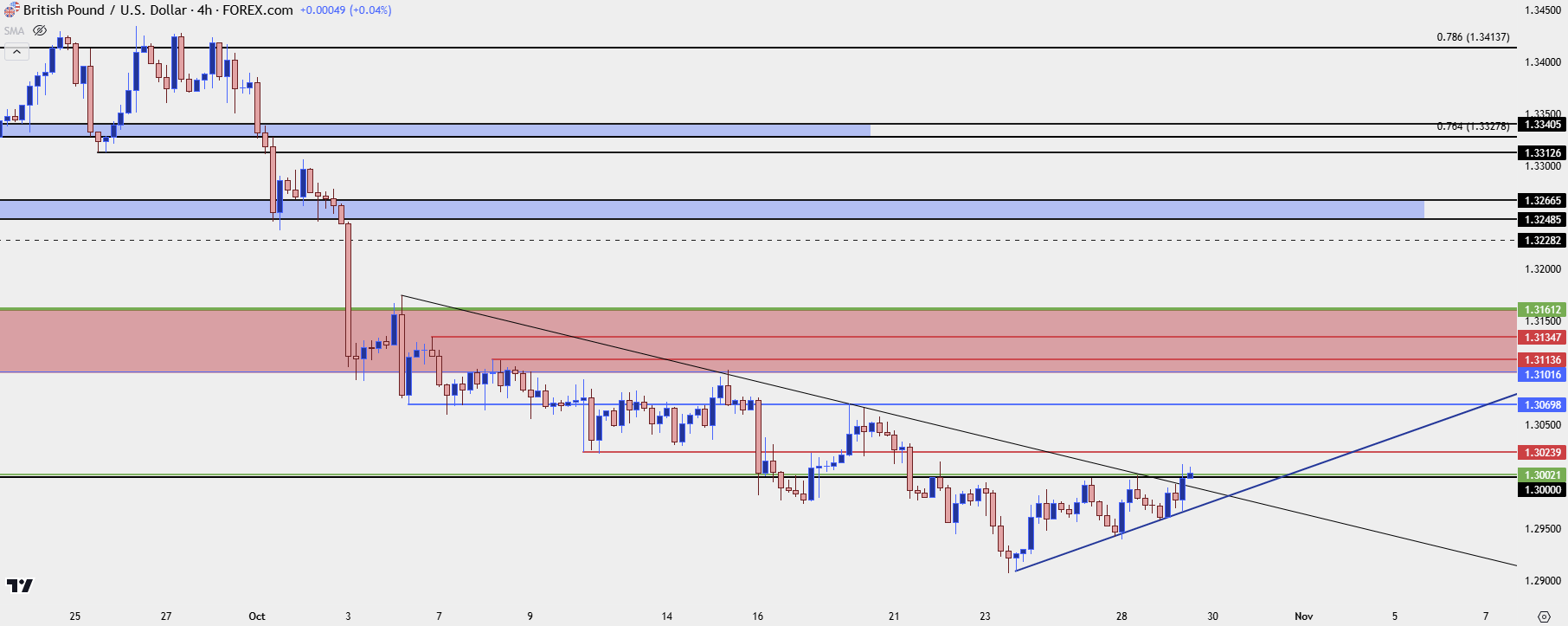Image resolution: width=1568 pixels, height=626 pixels.
Task: Collapse the indicator legend with the chevron
Action: (16, 52)
